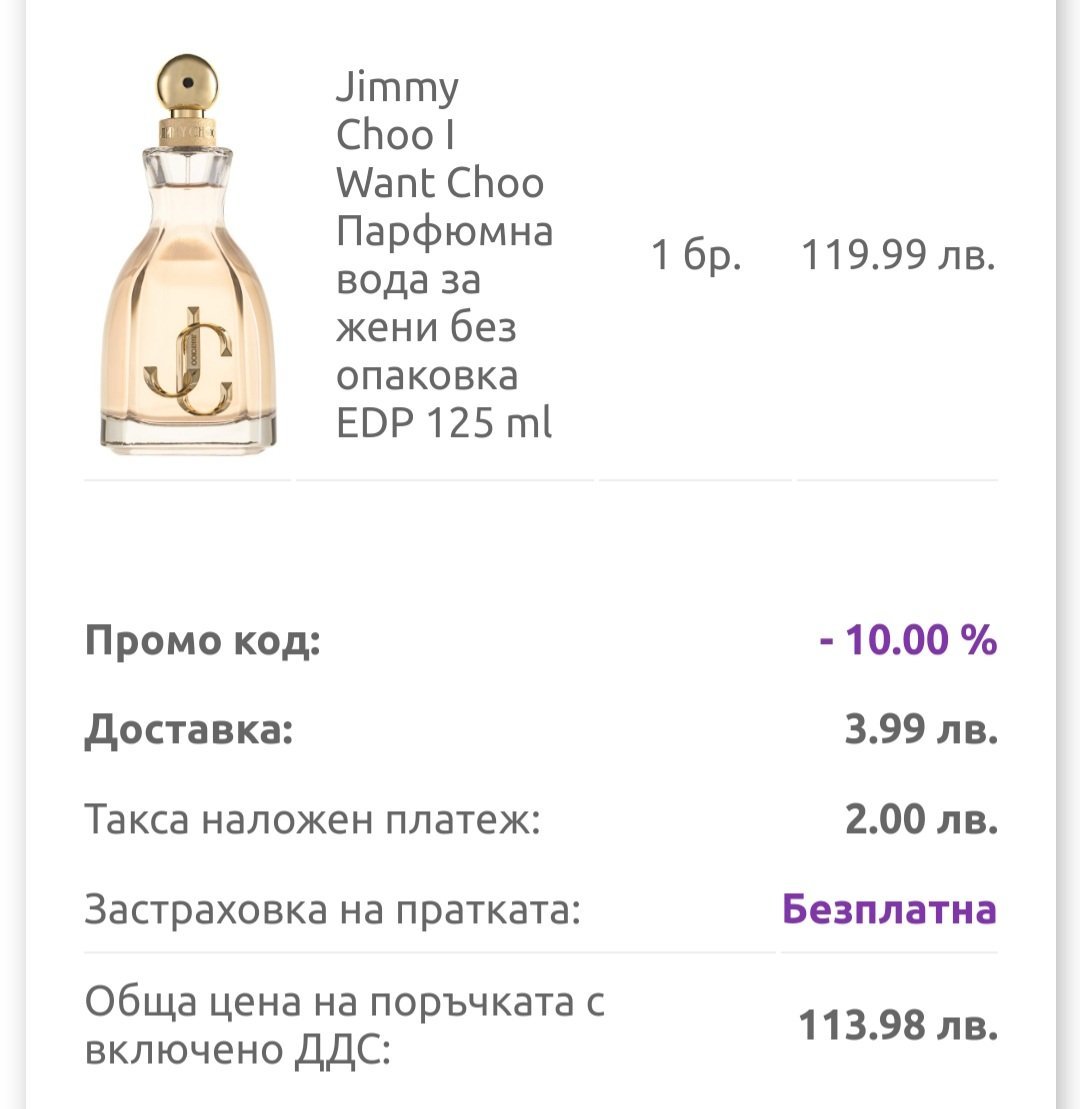Select the purple '- 10.00 %' discount value
Viewport: 1080px width, 1109px height.
pyautogui.click(x=908, y=640)
